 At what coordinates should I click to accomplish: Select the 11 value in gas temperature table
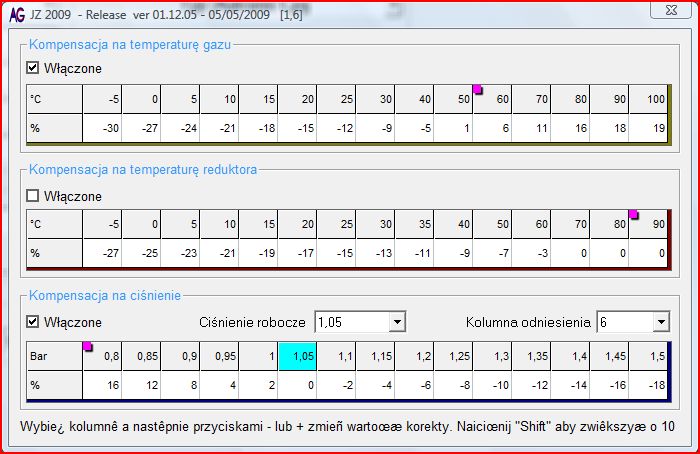click(x=531, y=128)
